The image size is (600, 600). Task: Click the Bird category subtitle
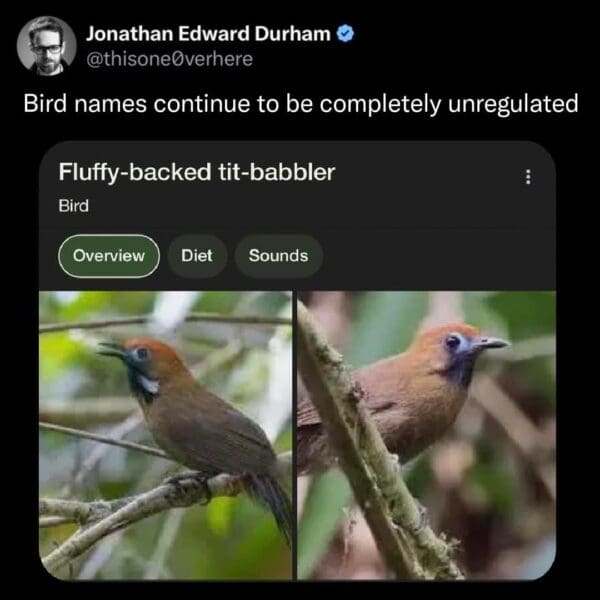tap(73, 206)
